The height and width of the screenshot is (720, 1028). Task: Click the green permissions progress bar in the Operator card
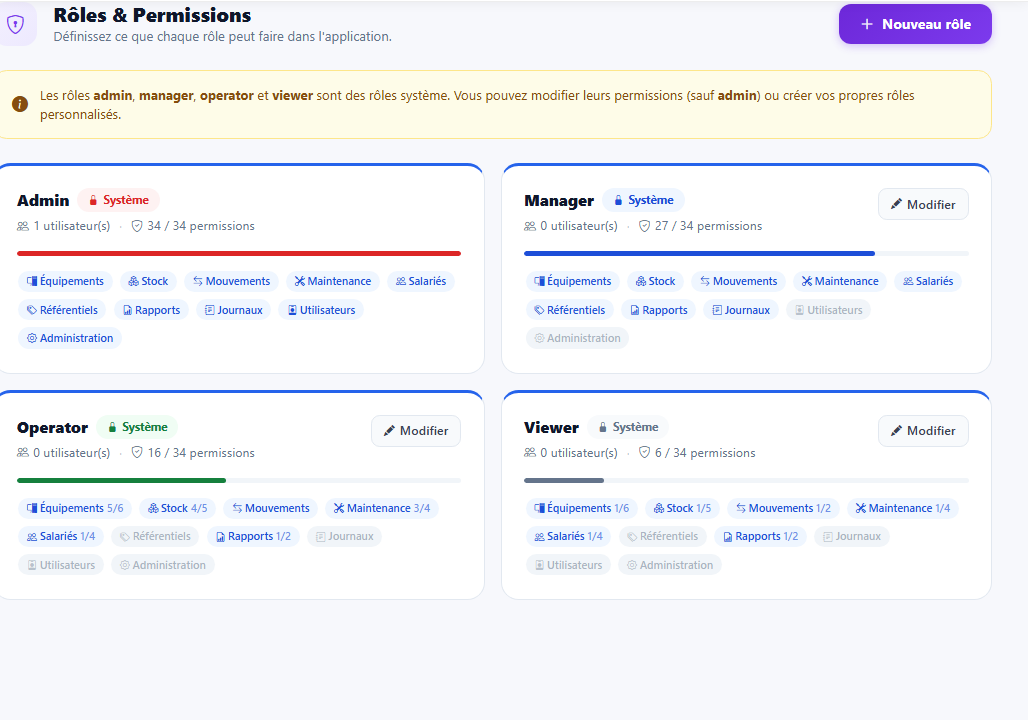(x=121, y=480)
